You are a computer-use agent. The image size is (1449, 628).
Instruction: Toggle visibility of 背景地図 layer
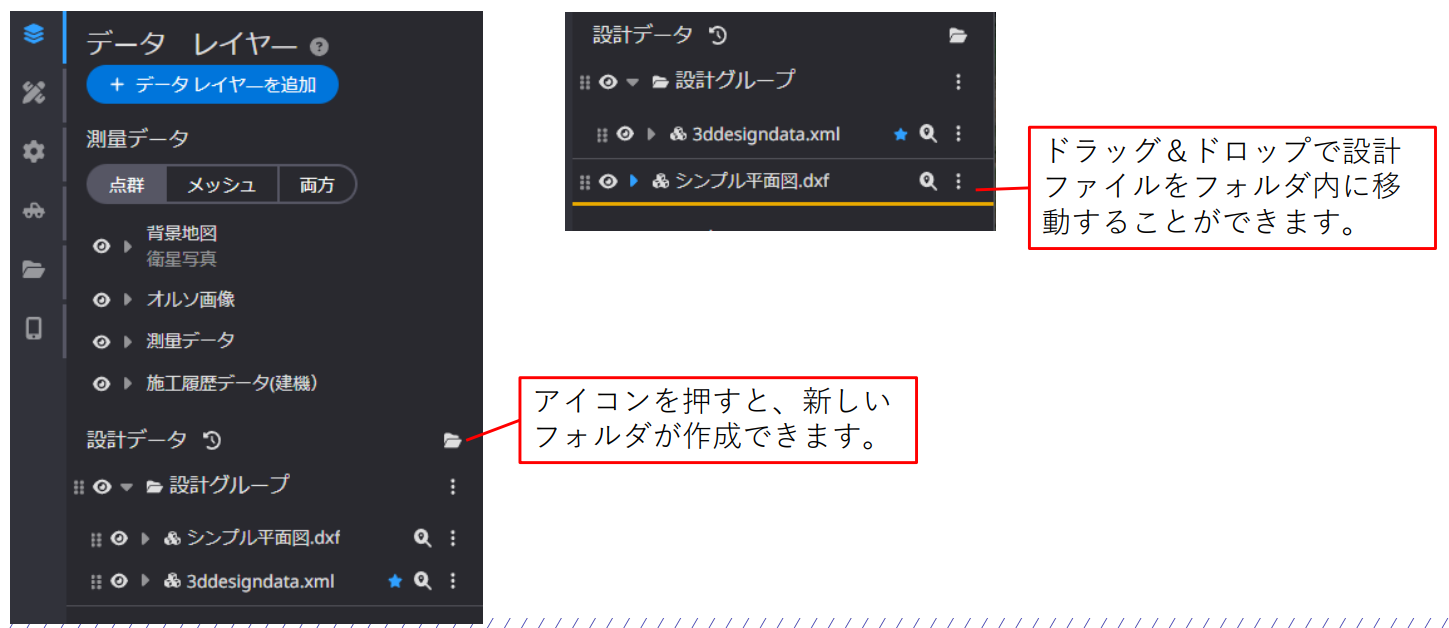coord(101,246)
